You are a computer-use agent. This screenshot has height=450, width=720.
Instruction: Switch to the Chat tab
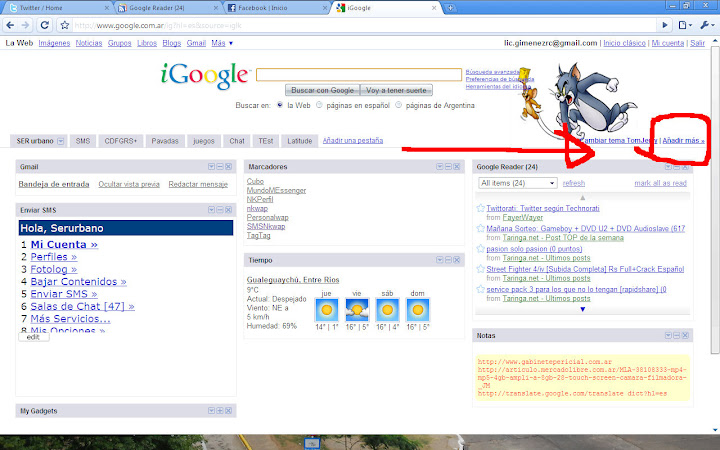(x=237, y=141)
